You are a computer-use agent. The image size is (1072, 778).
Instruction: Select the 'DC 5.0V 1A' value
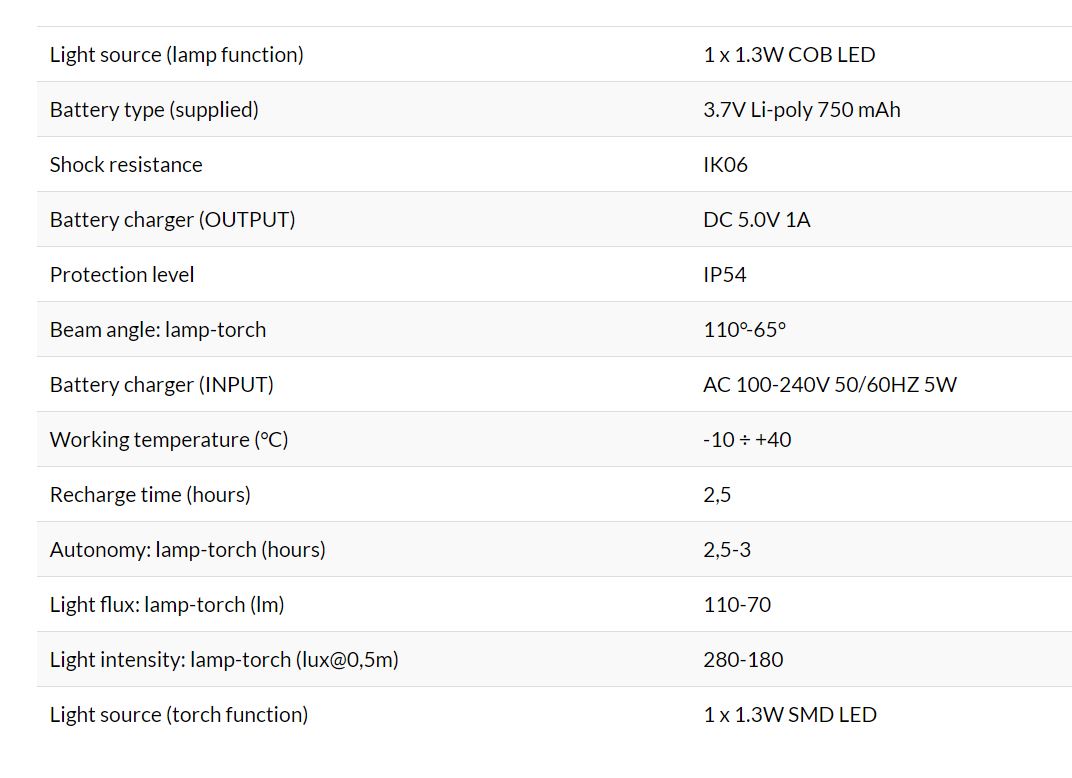[757, 220]
